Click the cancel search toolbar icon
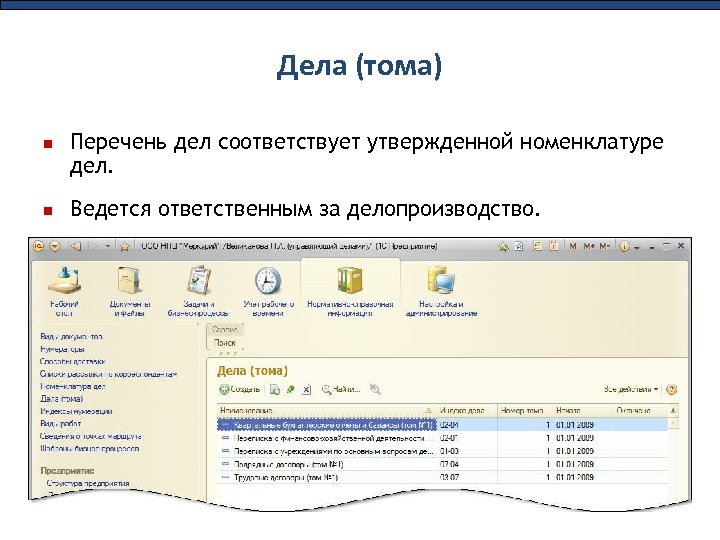The height and width of the screenshot is (540, 720). 375,389
